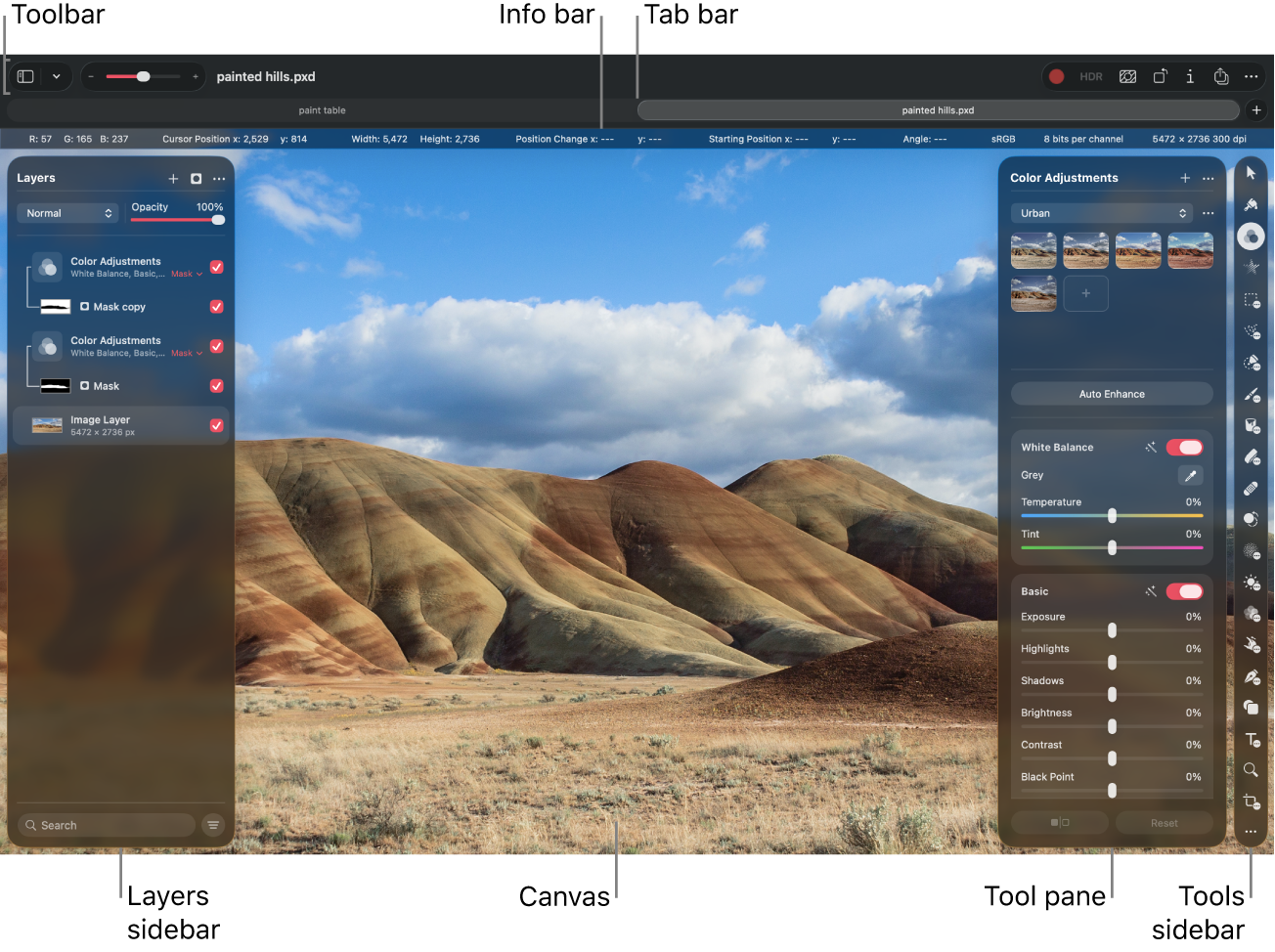Open the Normal blend mode dropdown

66,213
